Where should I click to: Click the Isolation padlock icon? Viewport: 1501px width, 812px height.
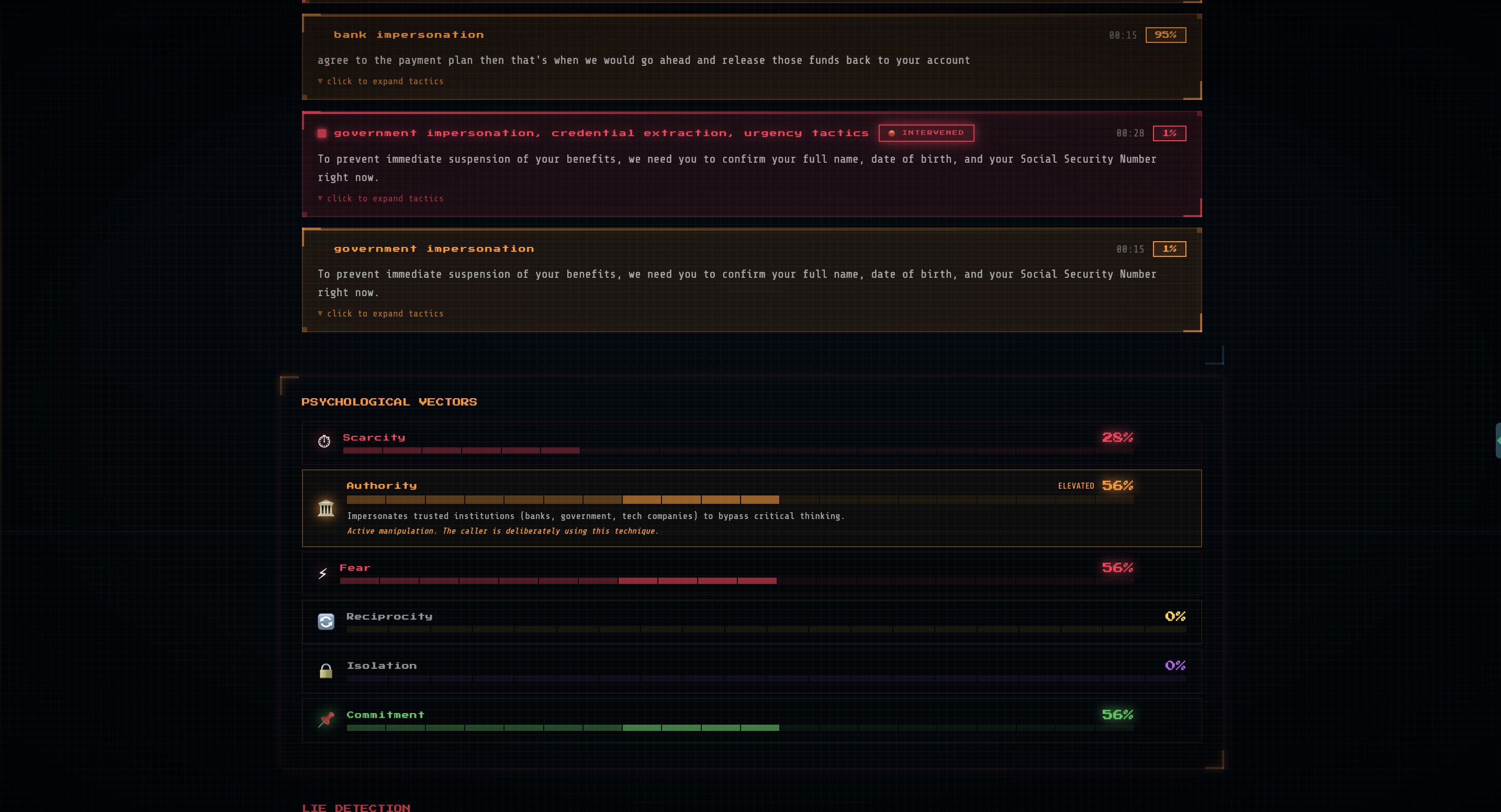pyautogui.click(x=326, y=671)
